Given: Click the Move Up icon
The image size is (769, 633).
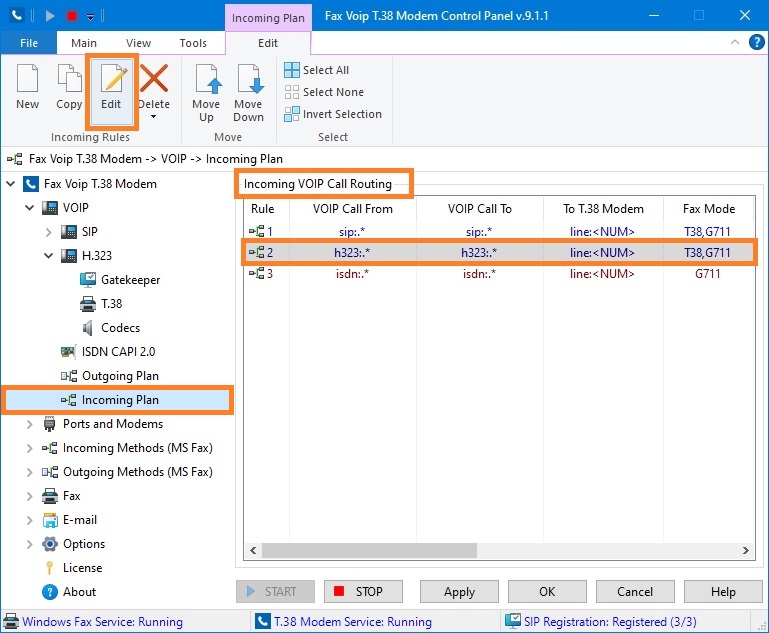Looking at the screenshot, I should pos(208,78).
